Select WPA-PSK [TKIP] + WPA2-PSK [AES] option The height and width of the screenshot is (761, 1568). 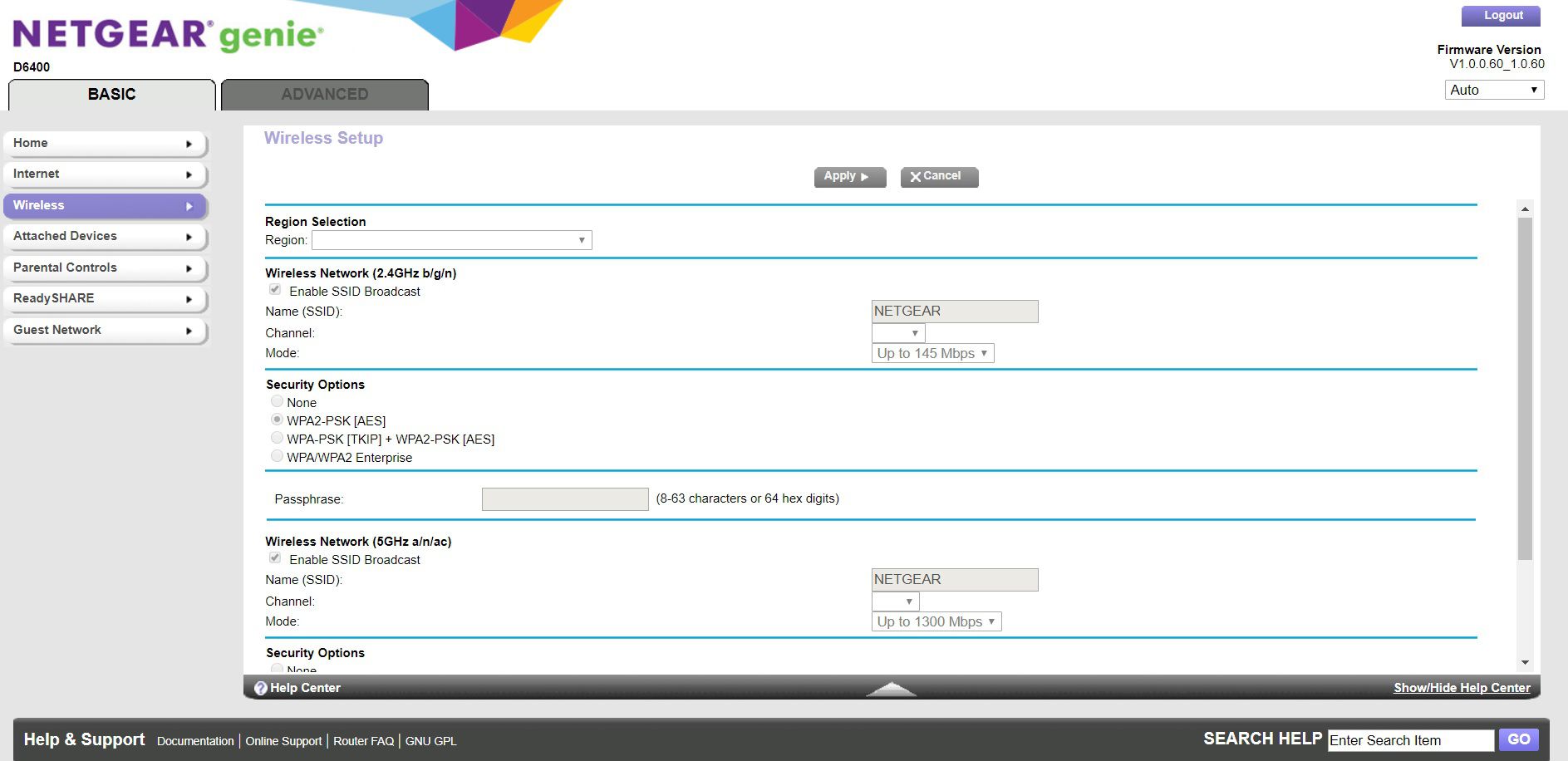(x=277, y=438)
